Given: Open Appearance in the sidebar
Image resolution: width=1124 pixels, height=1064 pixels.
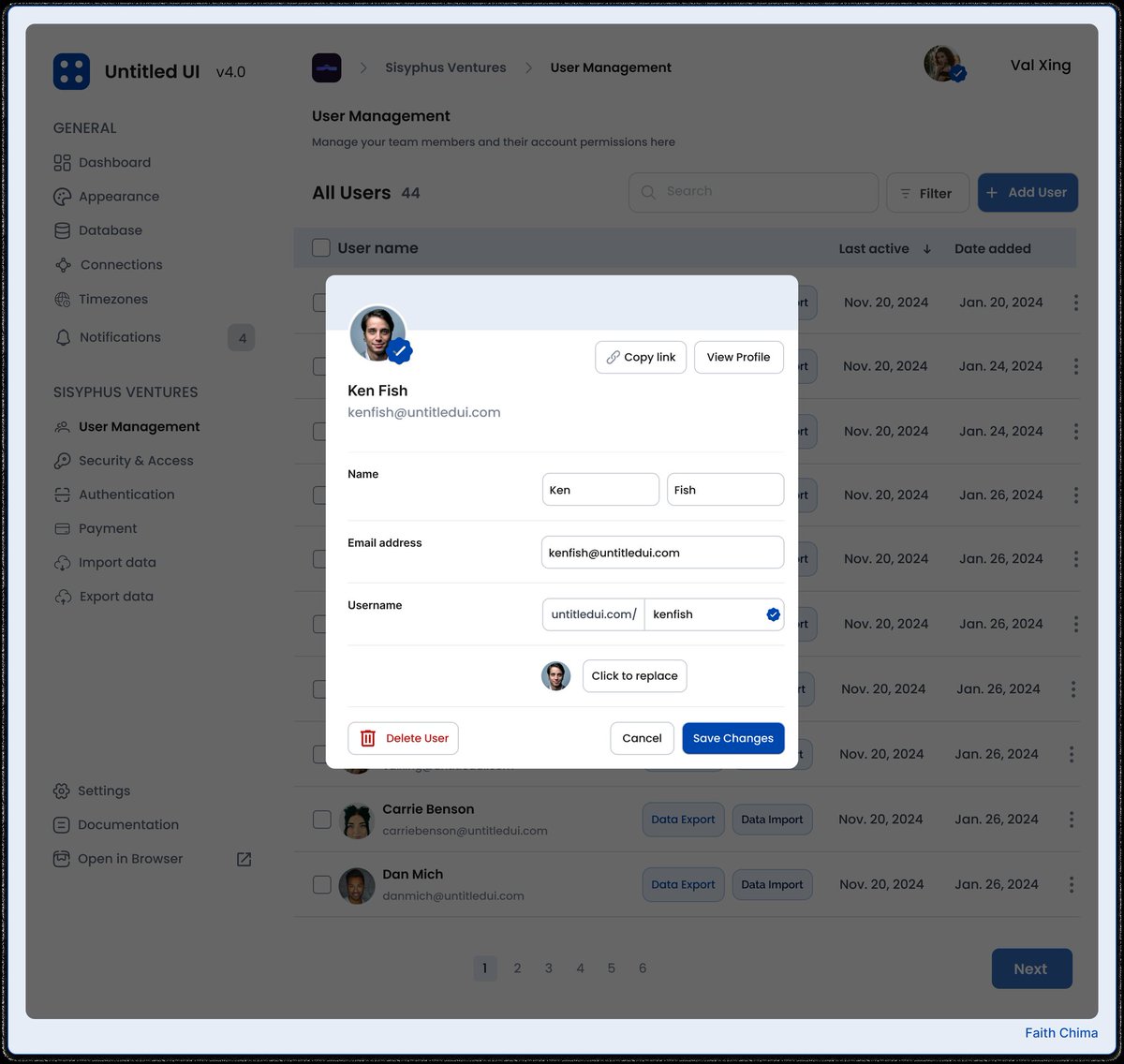Looking at the screenshot, I should 107,197.
